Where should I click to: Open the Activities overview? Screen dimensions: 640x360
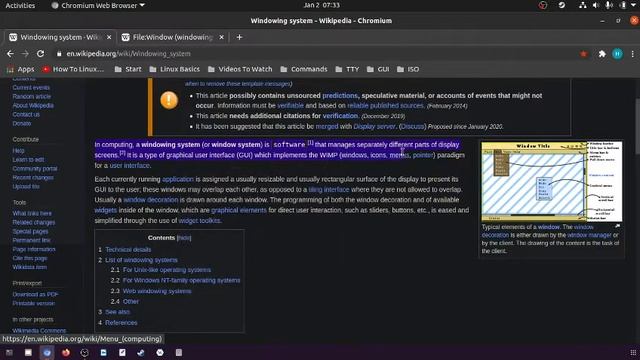[x=20, y=5]
